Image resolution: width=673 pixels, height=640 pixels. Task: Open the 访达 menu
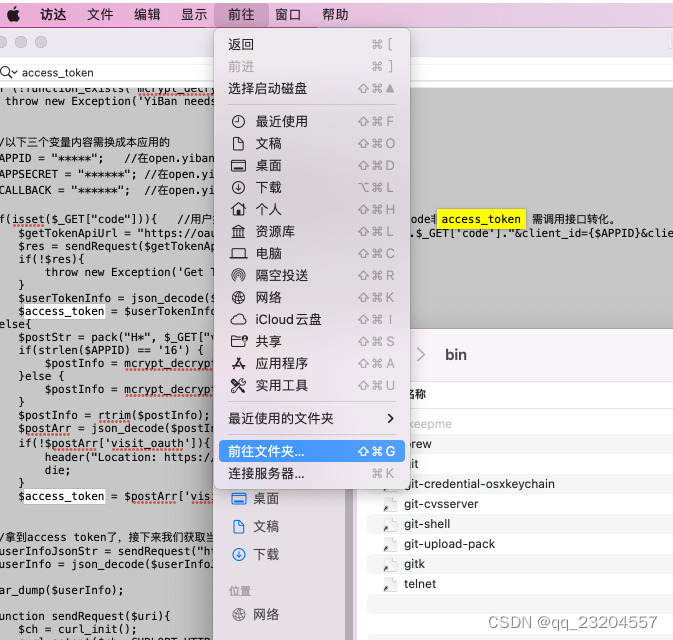coord(53,15)
